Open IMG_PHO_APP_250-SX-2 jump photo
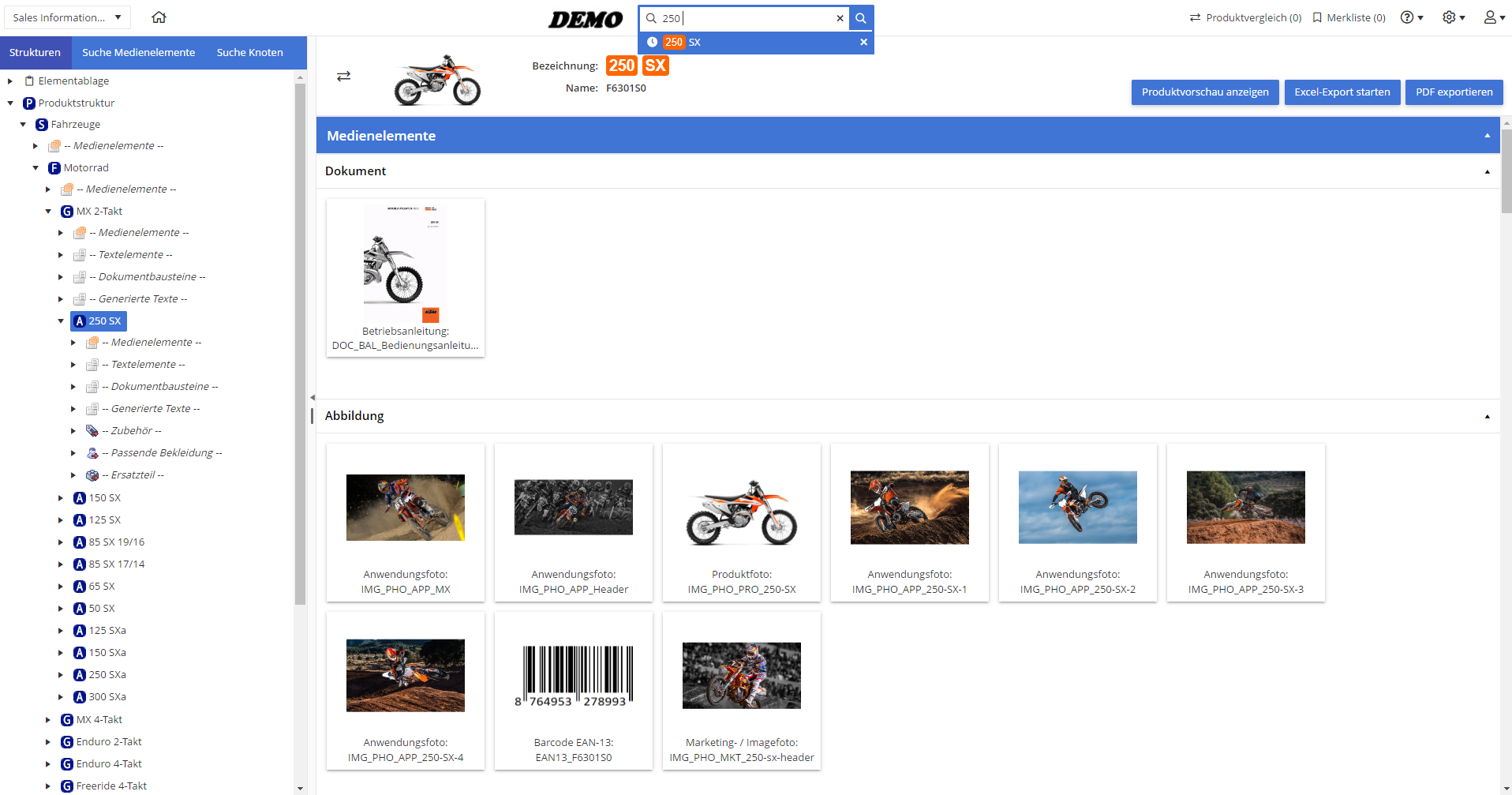Viewport: 1512px width, 795px height. [1078, 523]
